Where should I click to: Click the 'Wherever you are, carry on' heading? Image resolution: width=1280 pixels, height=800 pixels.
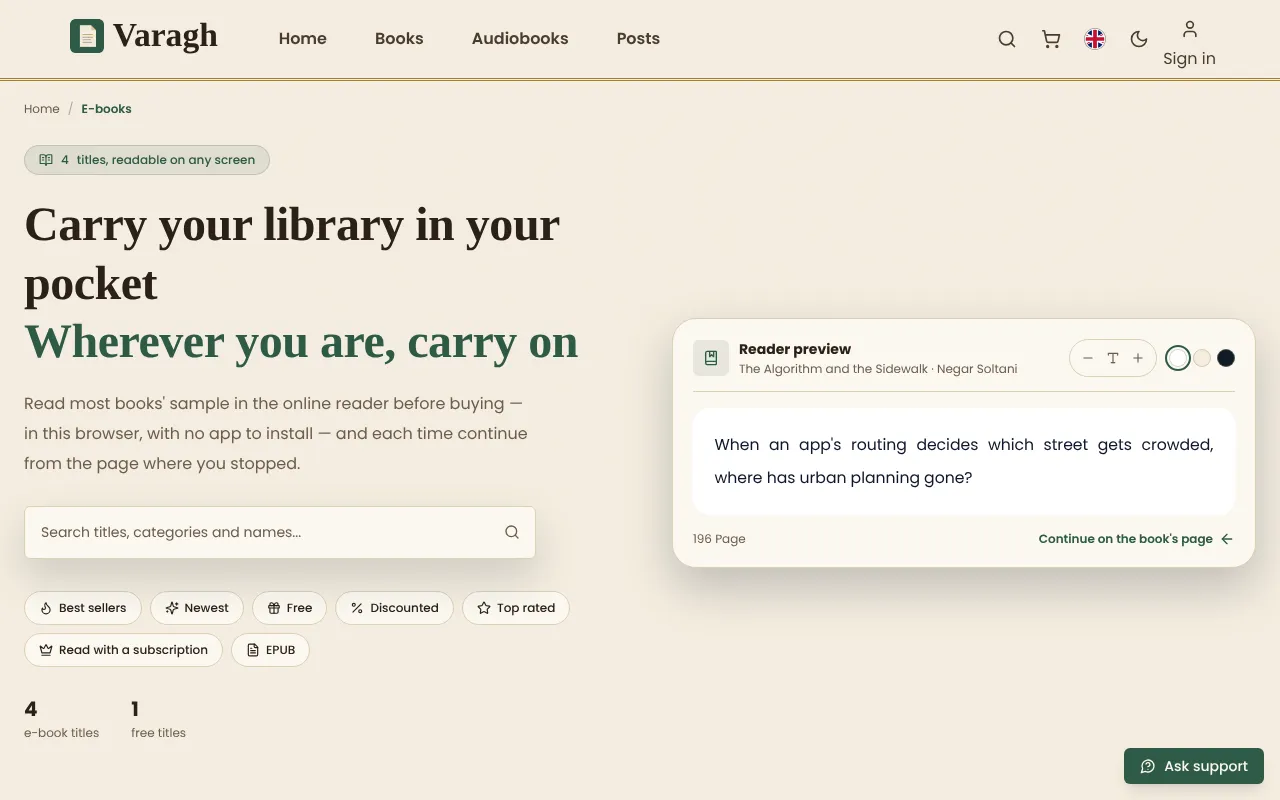(x=301, y=341)
